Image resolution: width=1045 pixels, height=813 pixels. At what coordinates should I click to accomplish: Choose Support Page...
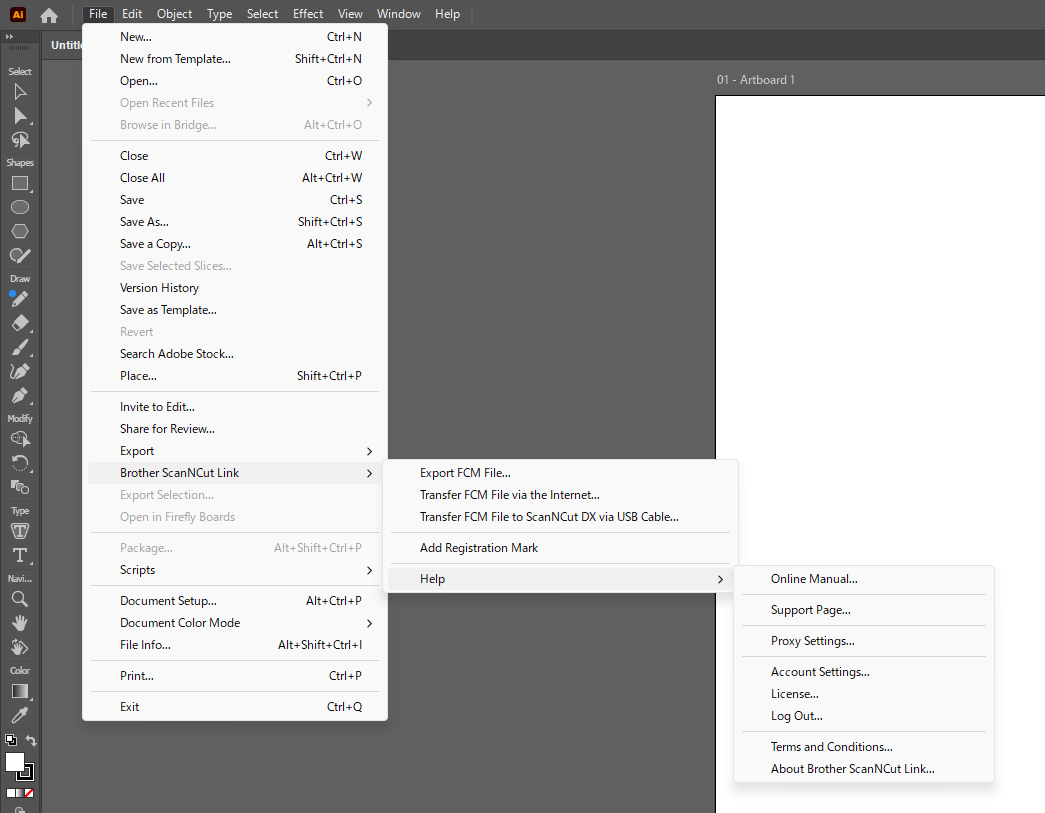(864, 610)
